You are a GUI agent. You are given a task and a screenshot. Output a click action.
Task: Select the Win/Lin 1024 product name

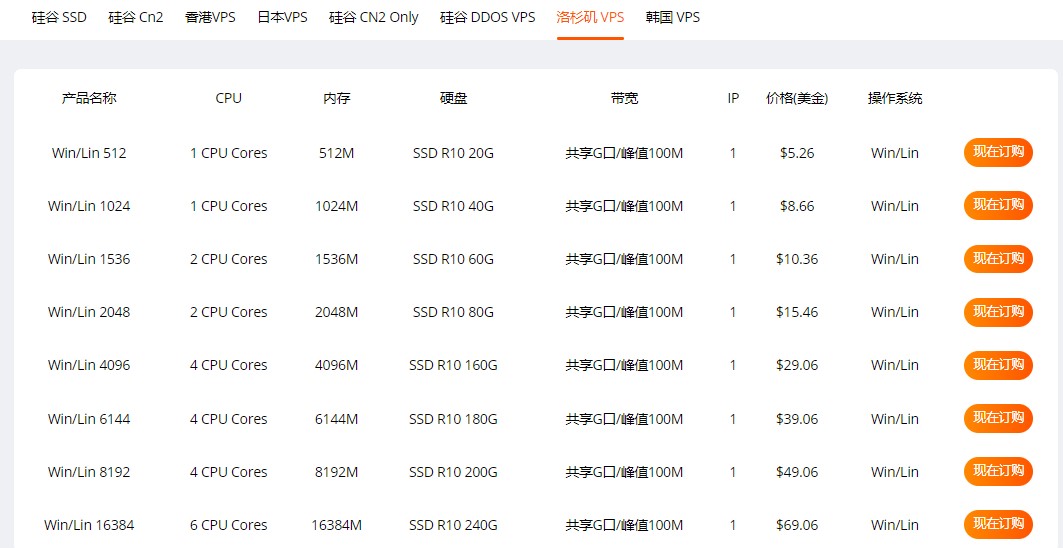89,206
